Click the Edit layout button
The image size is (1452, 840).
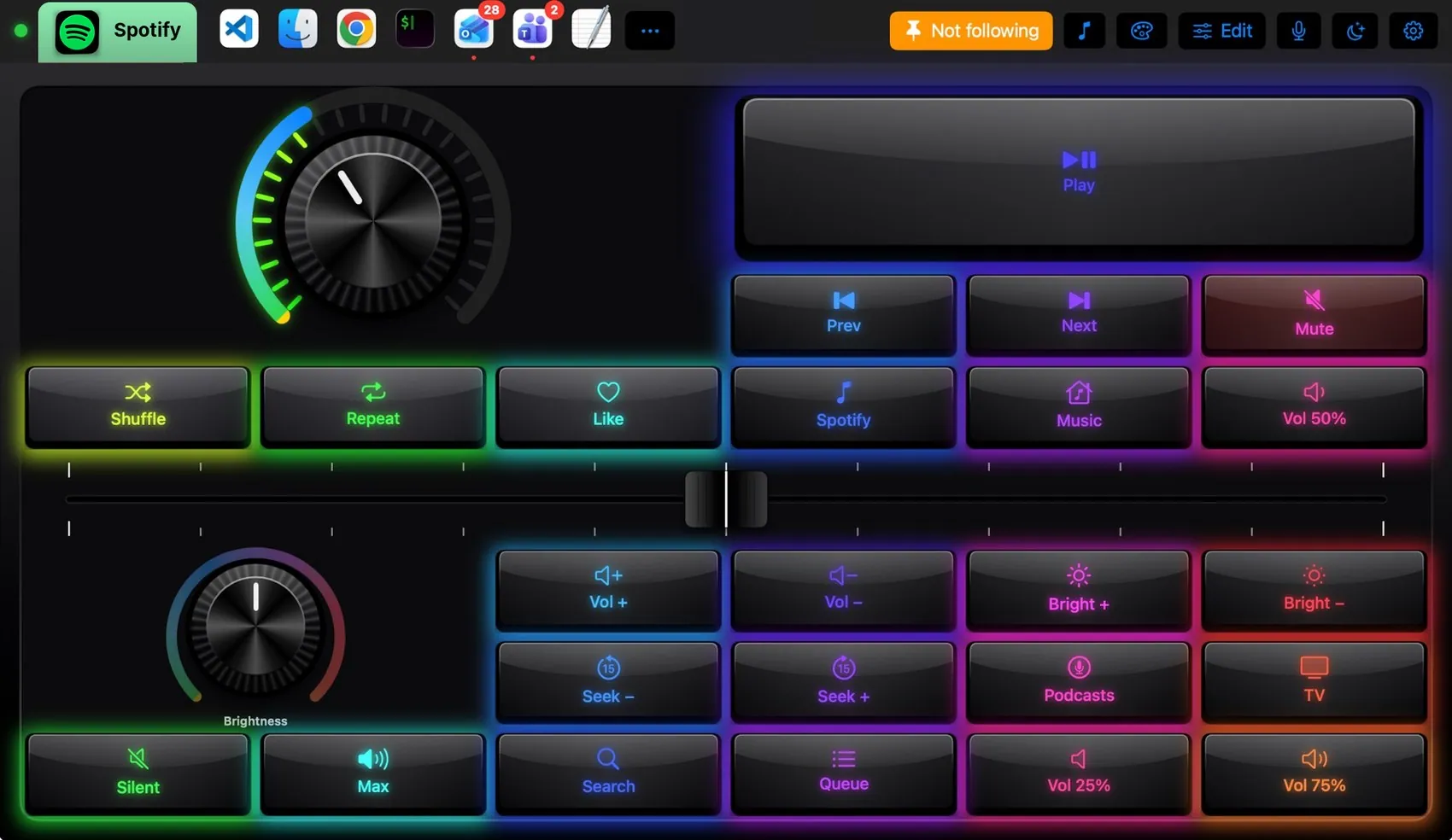(x=1222, y=31)
